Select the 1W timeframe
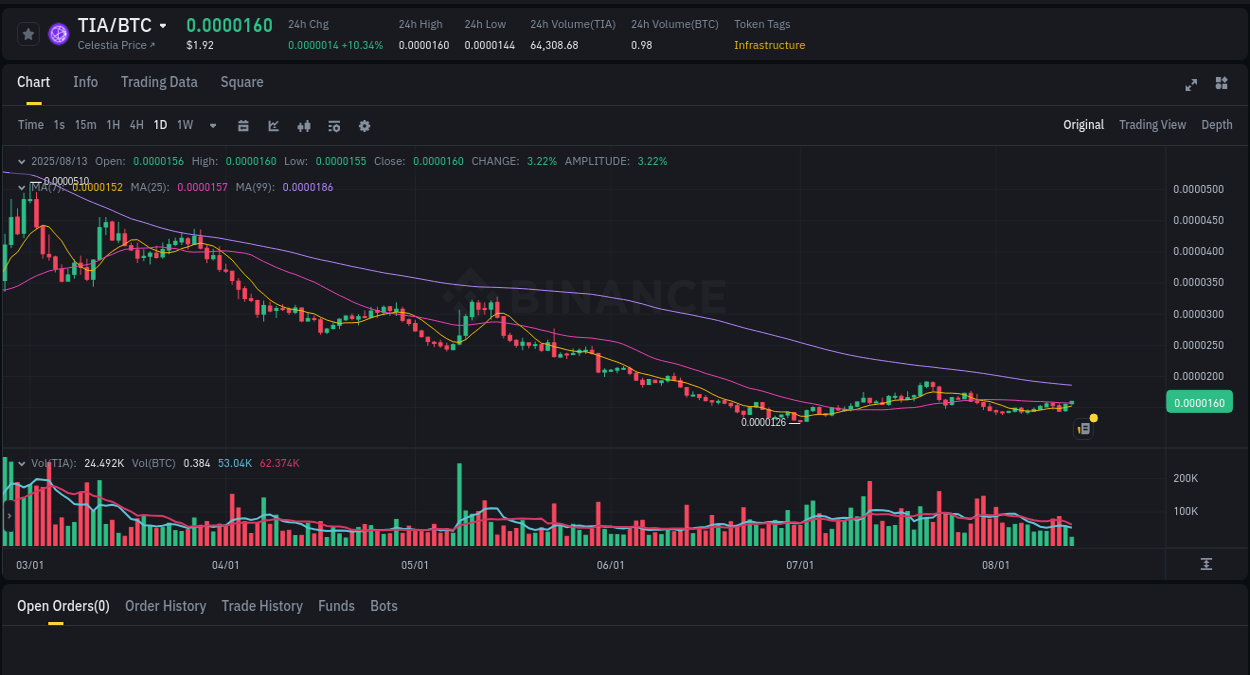Image resolution: width=1250 pixels, height=675 pixels. pyautogui.click(x=184, y=125)
